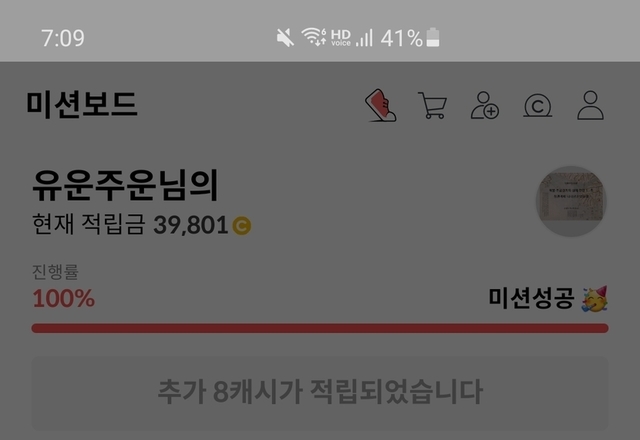The image size is (640, 440).
Task: Tap the 7:09 clock in status bar
Action: tap(62, 38)
